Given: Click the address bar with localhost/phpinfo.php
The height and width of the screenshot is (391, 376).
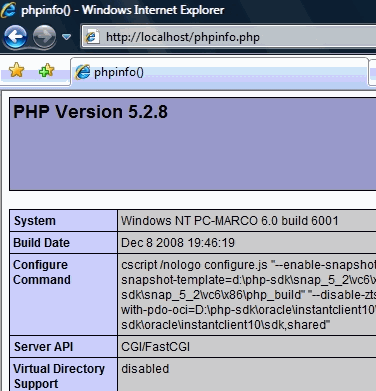Looking at the screenshot, I should click(229, 37).
